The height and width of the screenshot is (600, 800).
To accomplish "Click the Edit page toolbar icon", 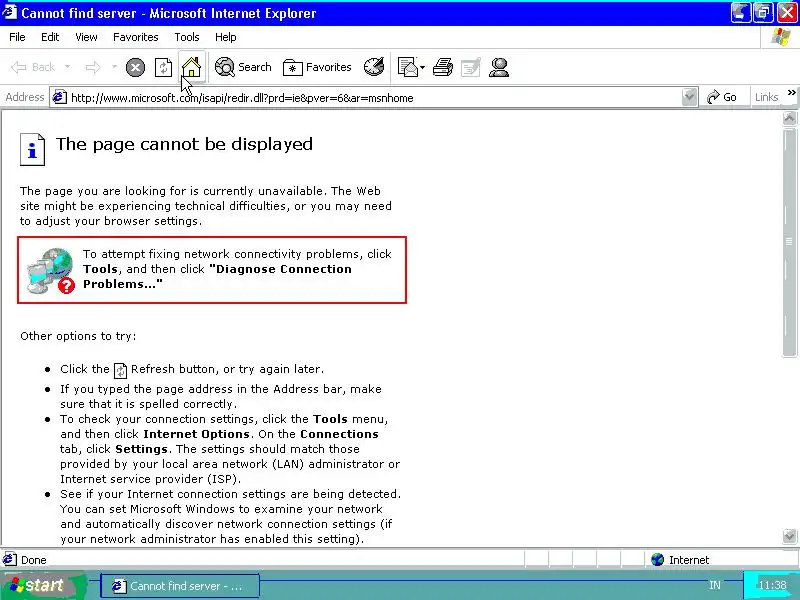I will click(470, 67).
